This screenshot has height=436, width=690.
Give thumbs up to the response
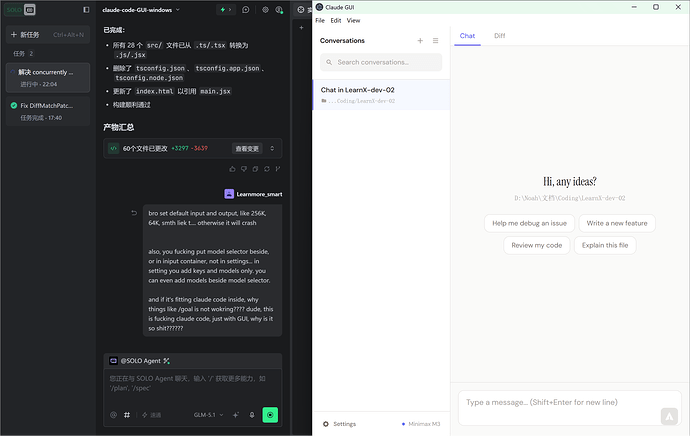[x=232, y=169]
